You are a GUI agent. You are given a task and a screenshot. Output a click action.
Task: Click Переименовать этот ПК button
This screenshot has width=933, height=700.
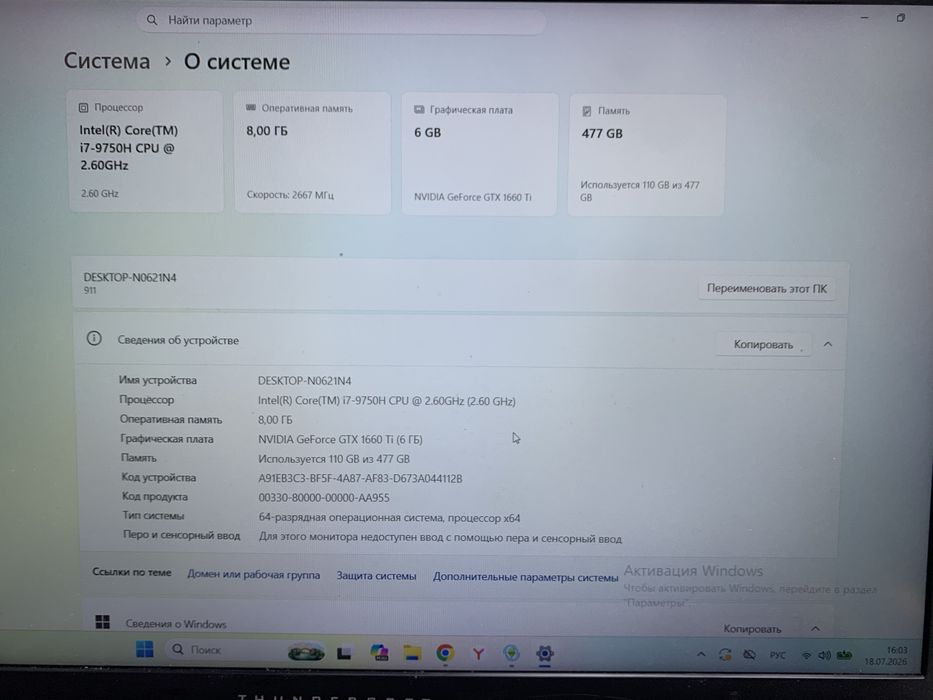coord(766,289)
